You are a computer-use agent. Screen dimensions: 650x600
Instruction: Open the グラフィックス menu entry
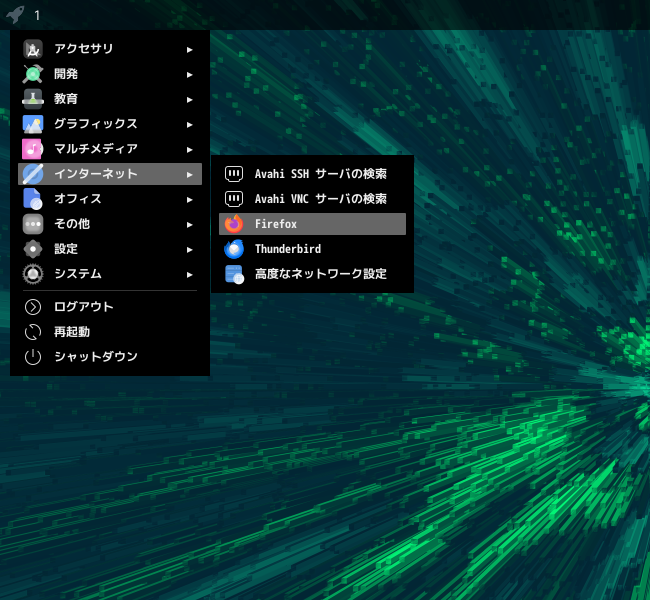point(110,124)
